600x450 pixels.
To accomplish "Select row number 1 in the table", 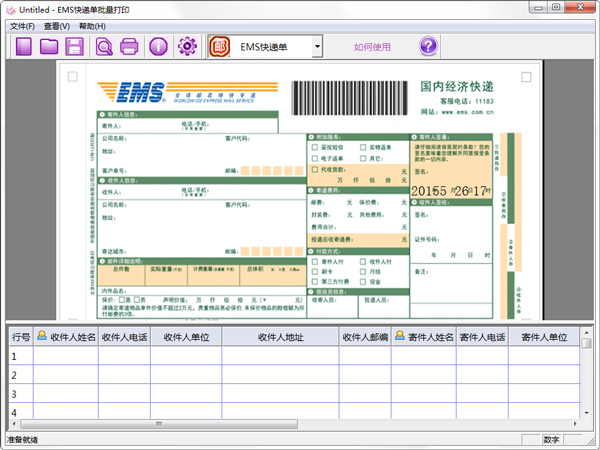I will pyautogui.click(x=21, y=356).
